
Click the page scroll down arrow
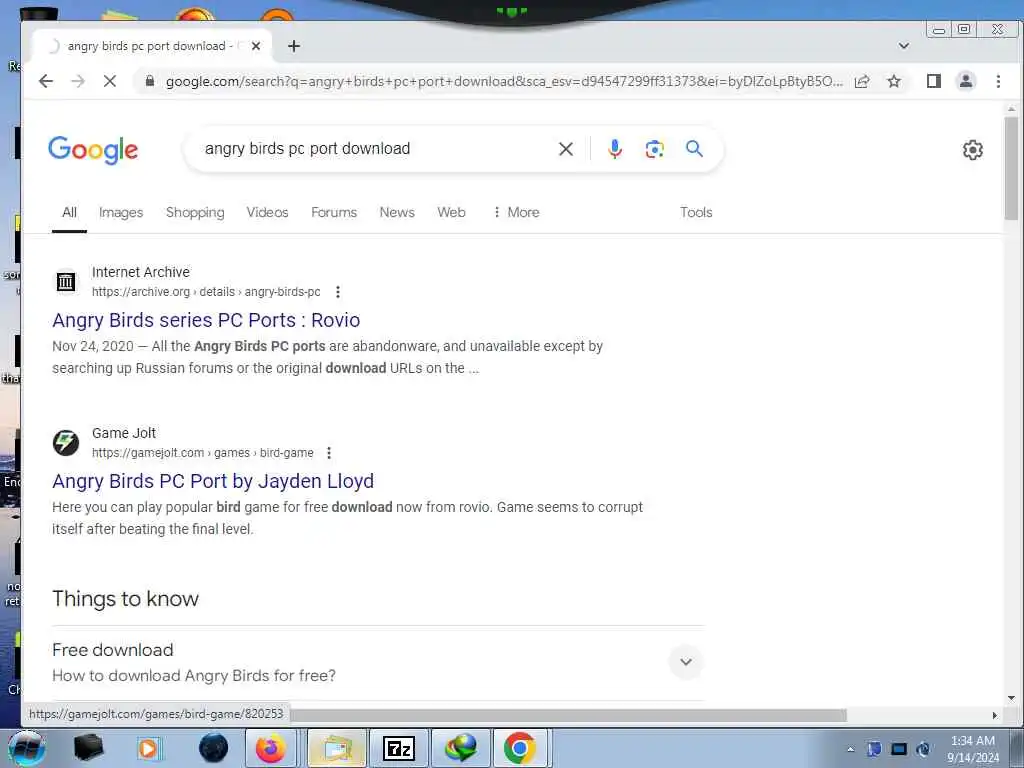click(1011, 698)
